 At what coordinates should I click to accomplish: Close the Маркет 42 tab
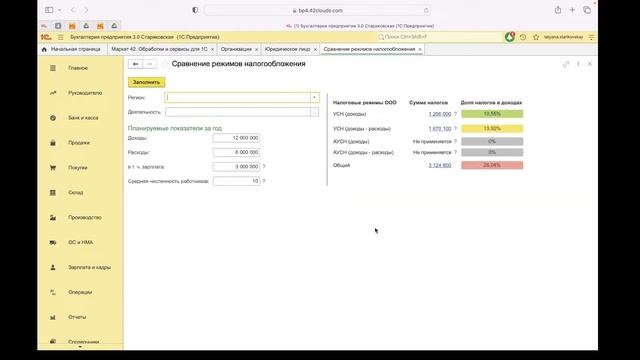click(212, 49)
